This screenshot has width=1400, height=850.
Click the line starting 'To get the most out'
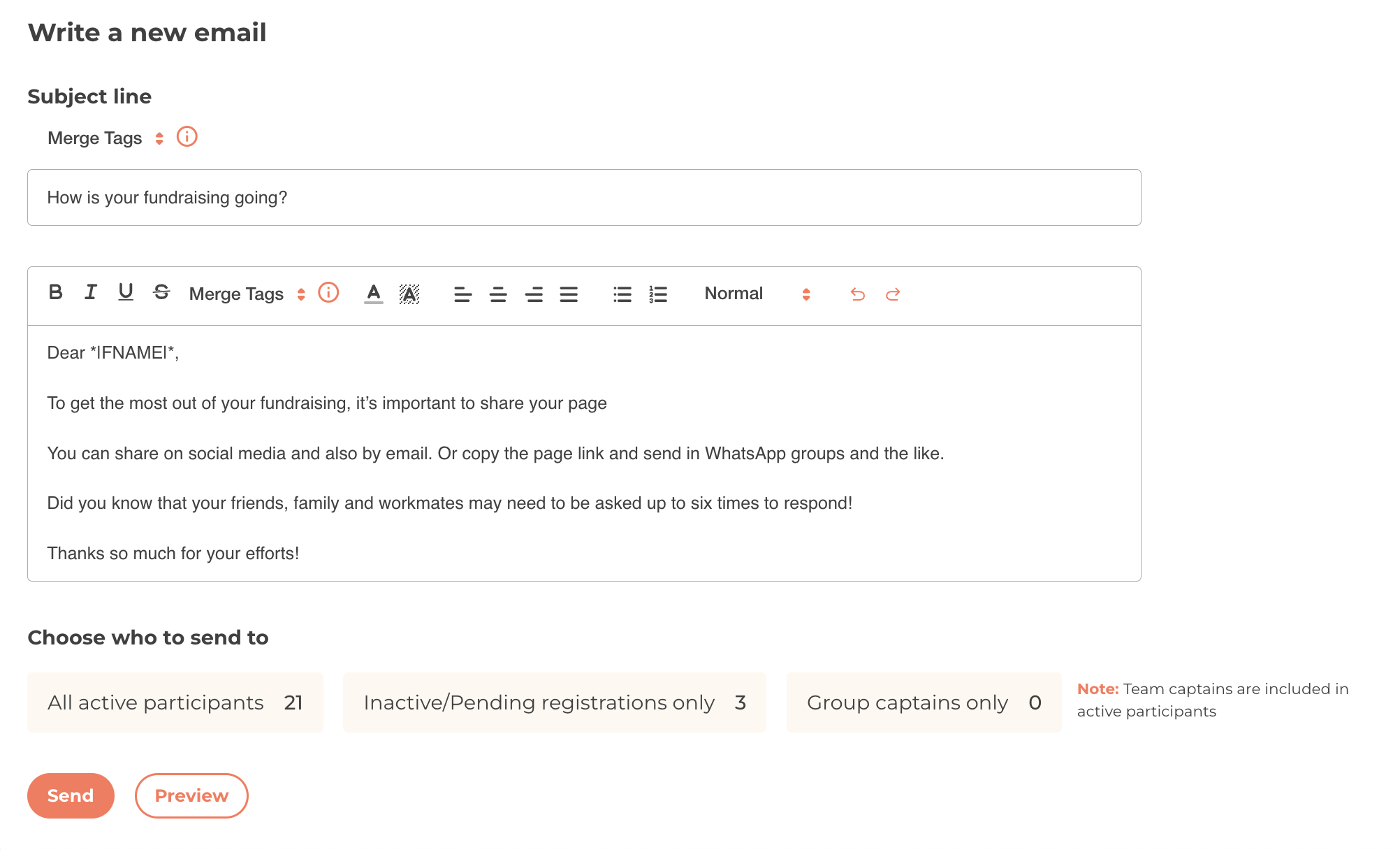coord(327,403)
